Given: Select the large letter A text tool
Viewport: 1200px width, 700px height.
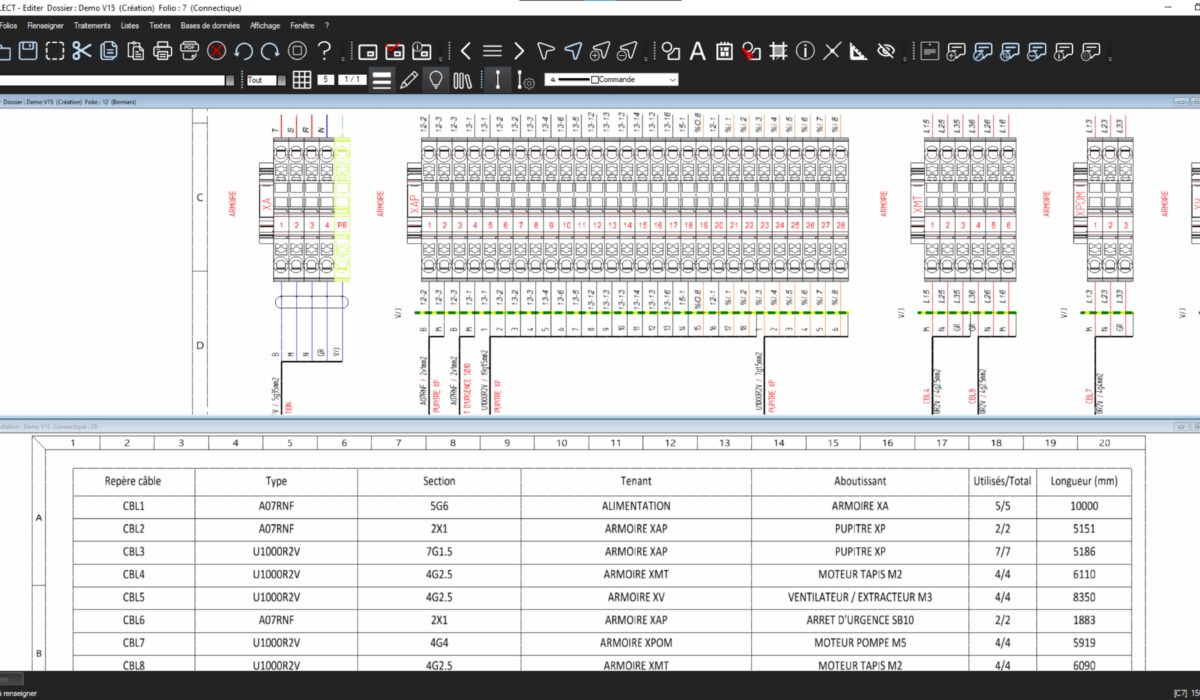Looking at the screenshot, I should [698, 50].
